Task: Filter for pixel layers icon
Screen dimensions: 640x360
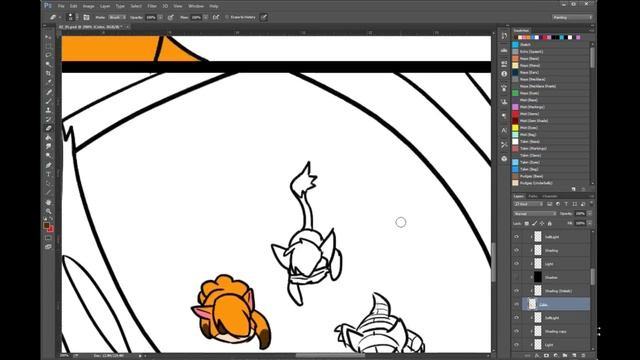Action: [x=550, y=204]
